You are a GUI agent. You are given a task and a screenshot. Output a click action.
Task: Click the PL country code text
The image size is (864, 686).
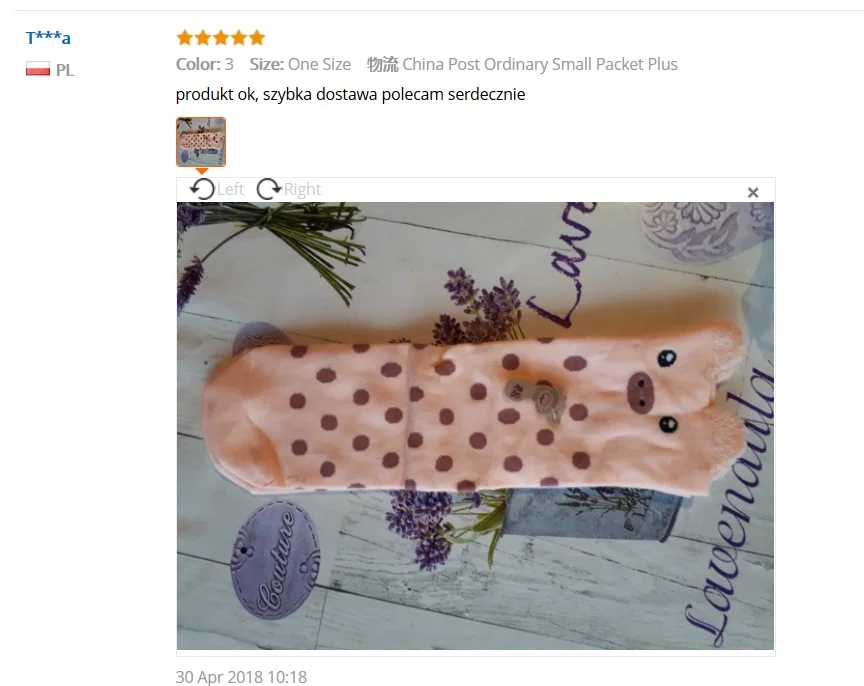click(65, 70)
